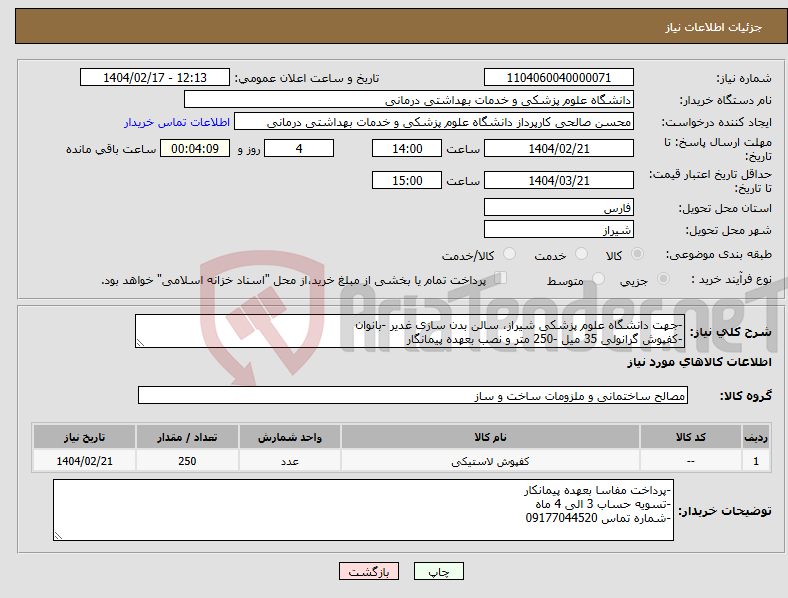
Task: Click the ایجاد کننده درخواست field
Action: pyautogui.click(x=434, y=122)
